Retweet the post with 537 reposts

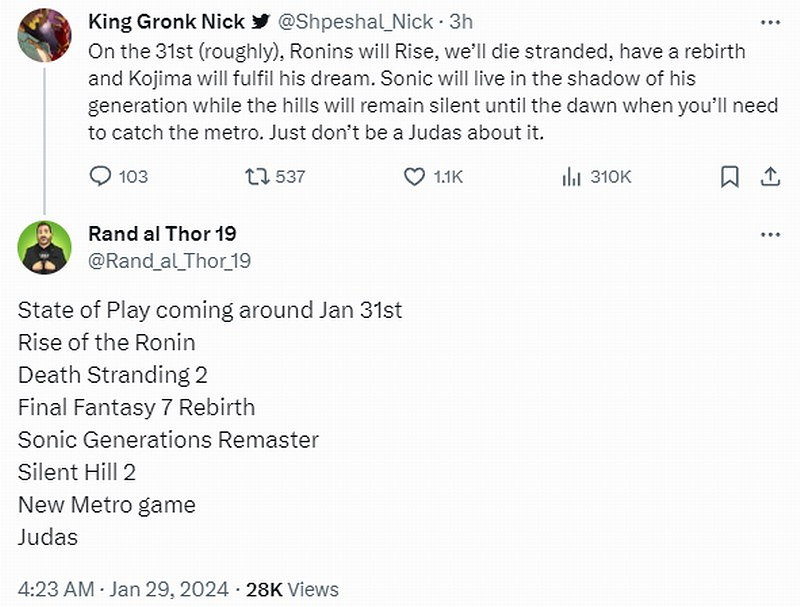tap(257, 177)
